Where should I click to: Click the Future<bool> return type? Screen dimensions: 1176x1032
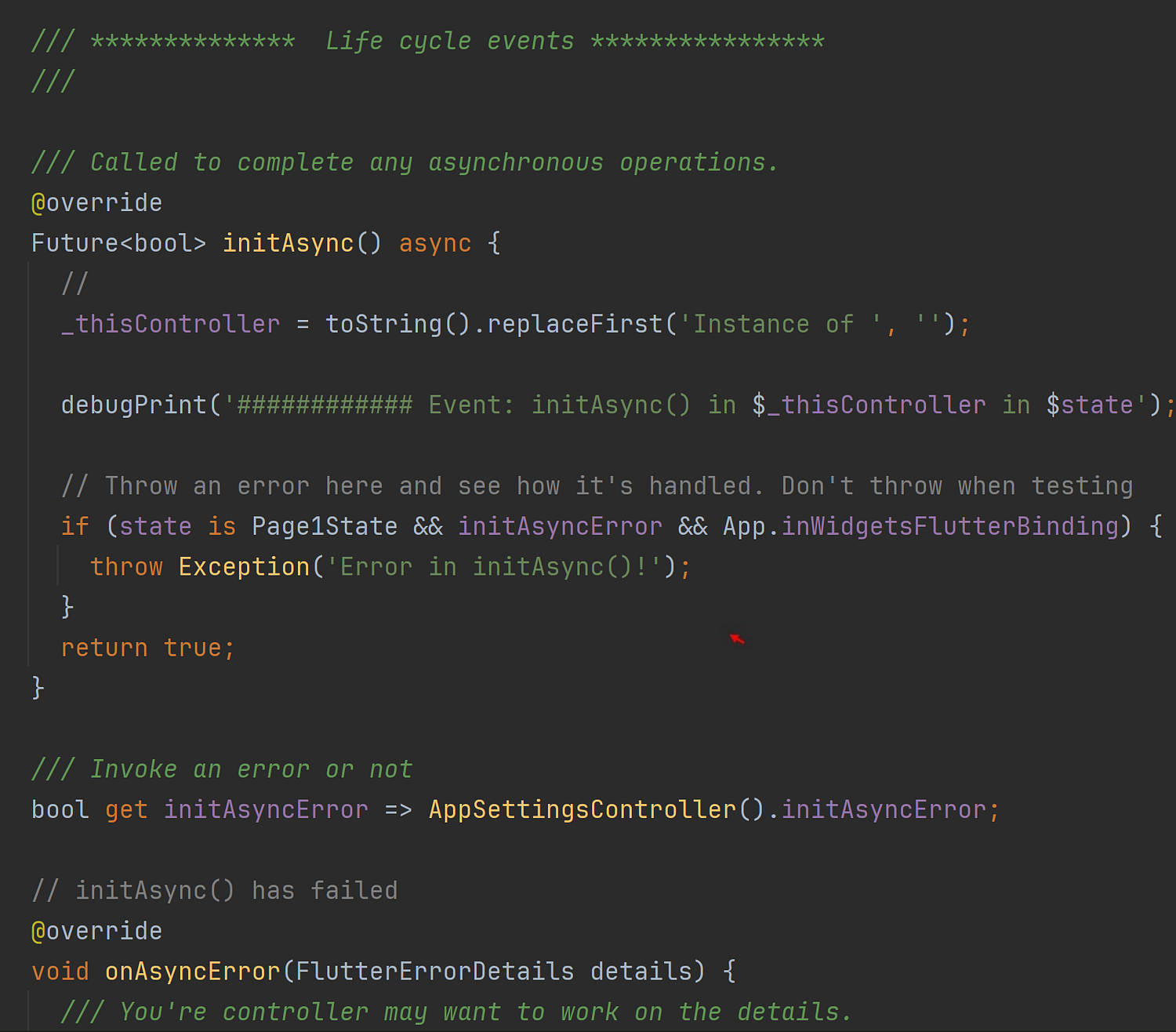(118, 243)
